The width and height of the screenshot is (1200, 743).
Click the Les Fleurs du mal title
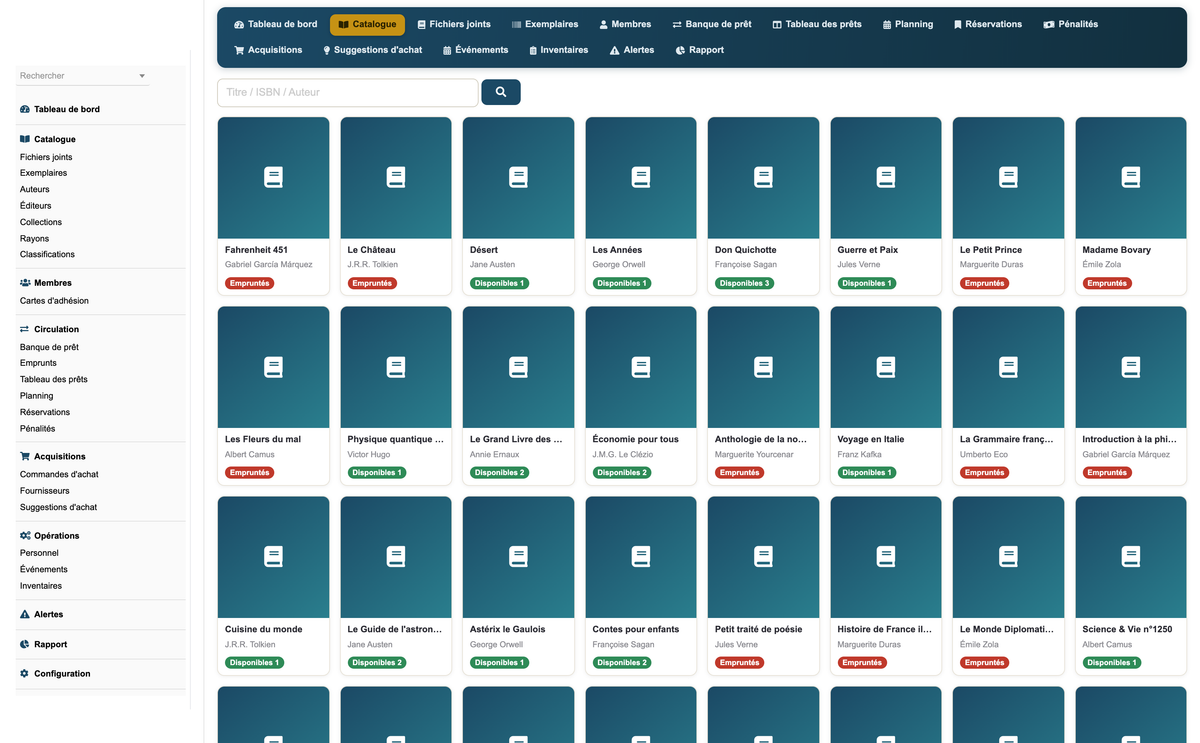click(x=263, y=439)
